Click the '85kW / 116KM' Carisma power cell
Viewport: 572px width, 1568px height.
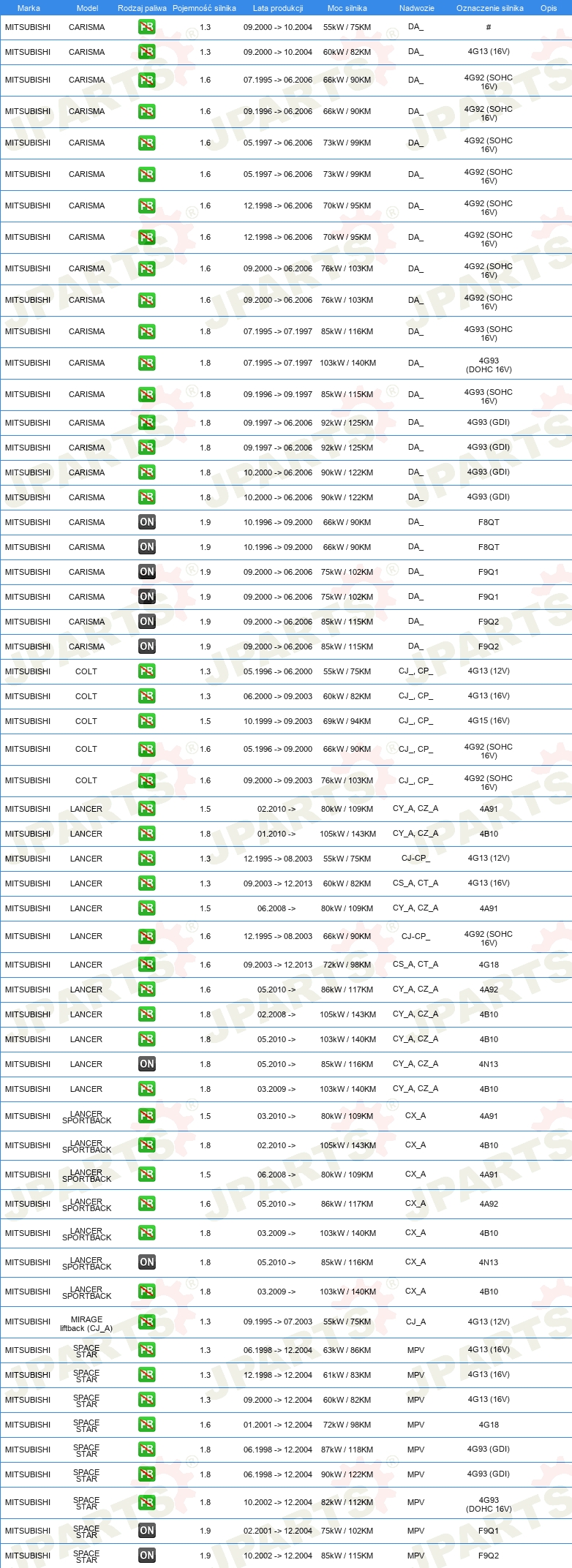[x=347, y=331]
